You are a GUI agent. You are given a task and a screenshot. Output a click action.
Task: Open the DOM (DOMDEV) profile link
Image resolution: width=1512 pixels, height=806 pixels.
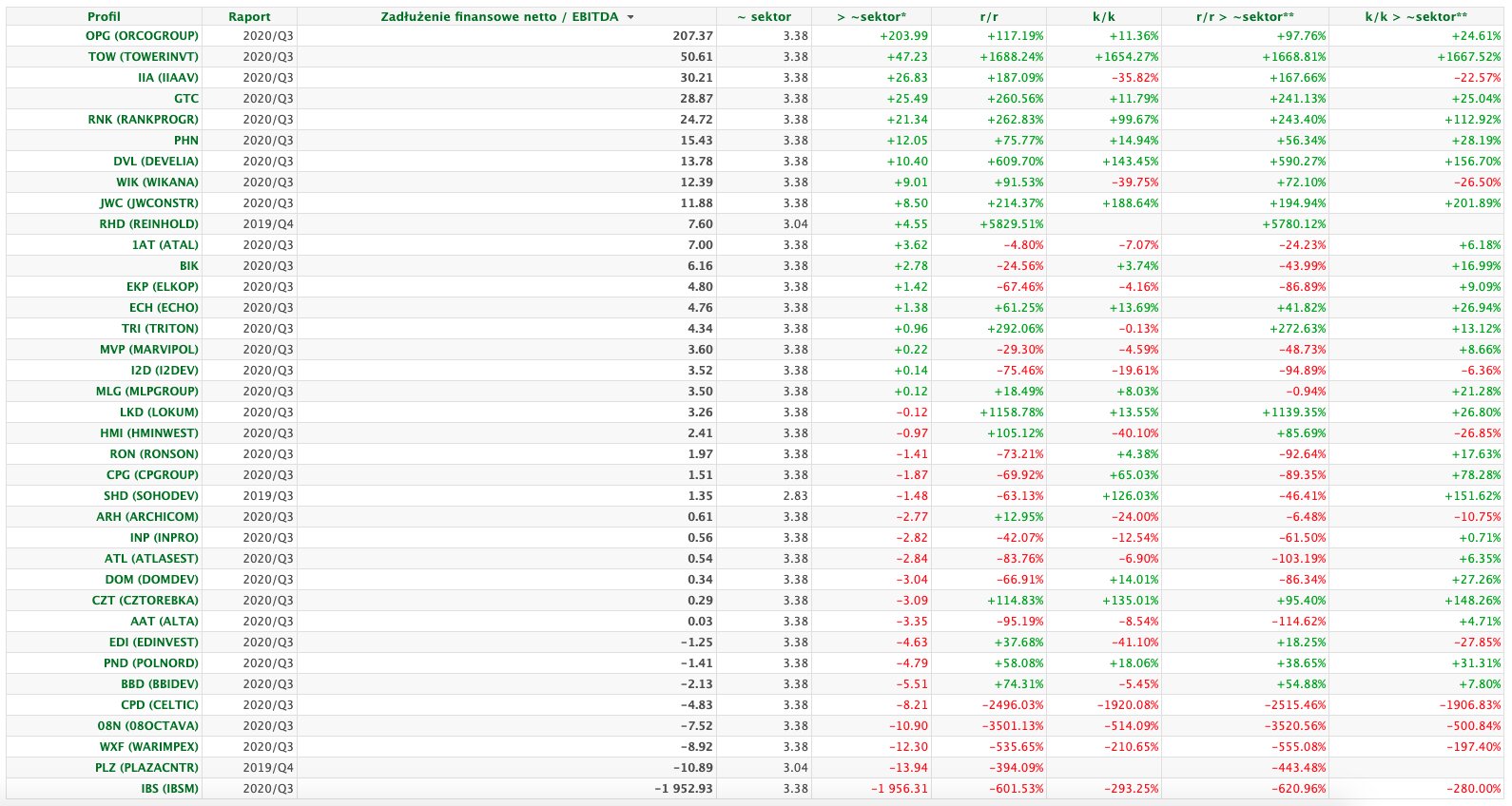tap(152, 579)
